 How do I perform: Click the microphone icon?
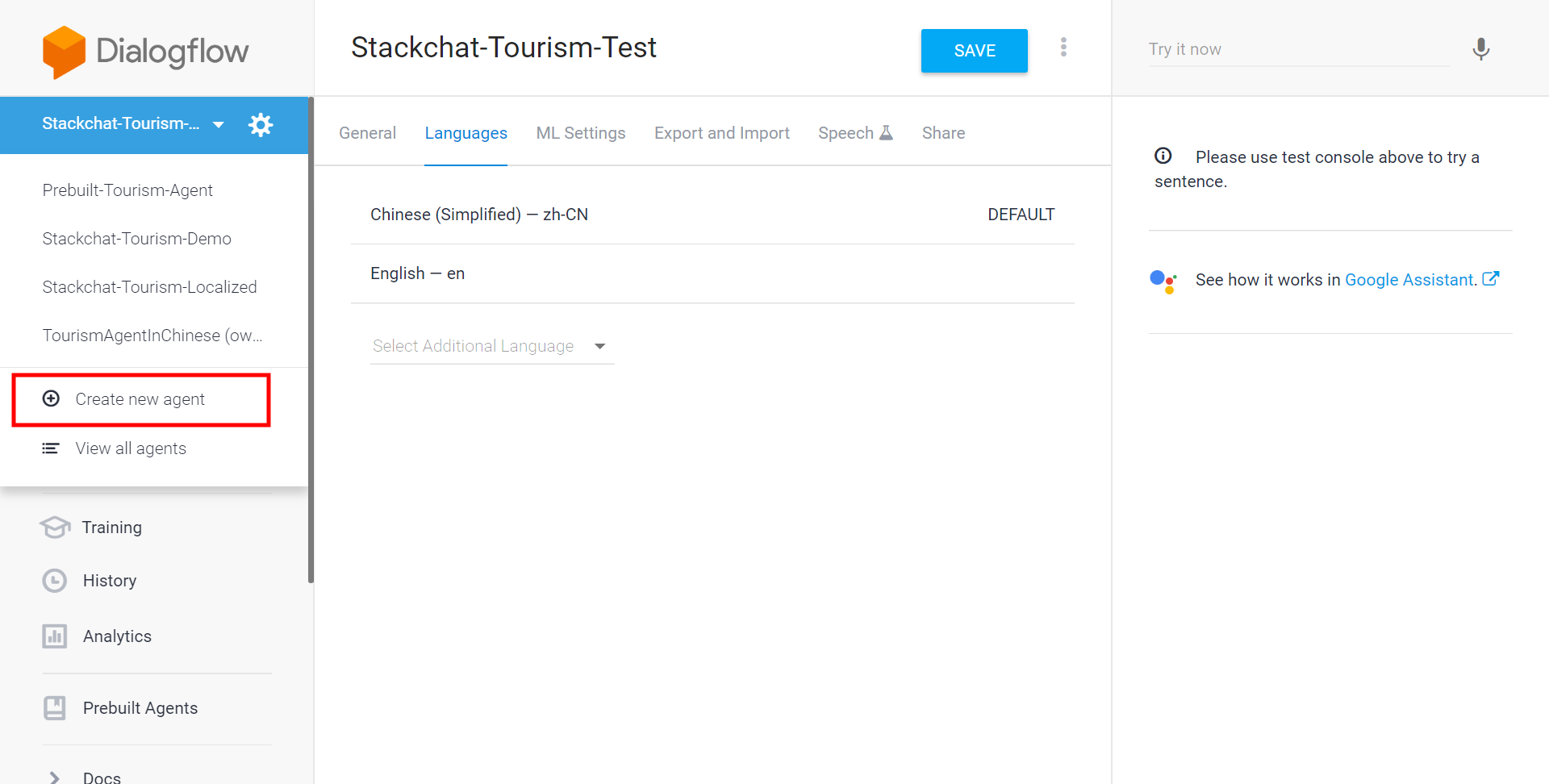coord(1480,49)
